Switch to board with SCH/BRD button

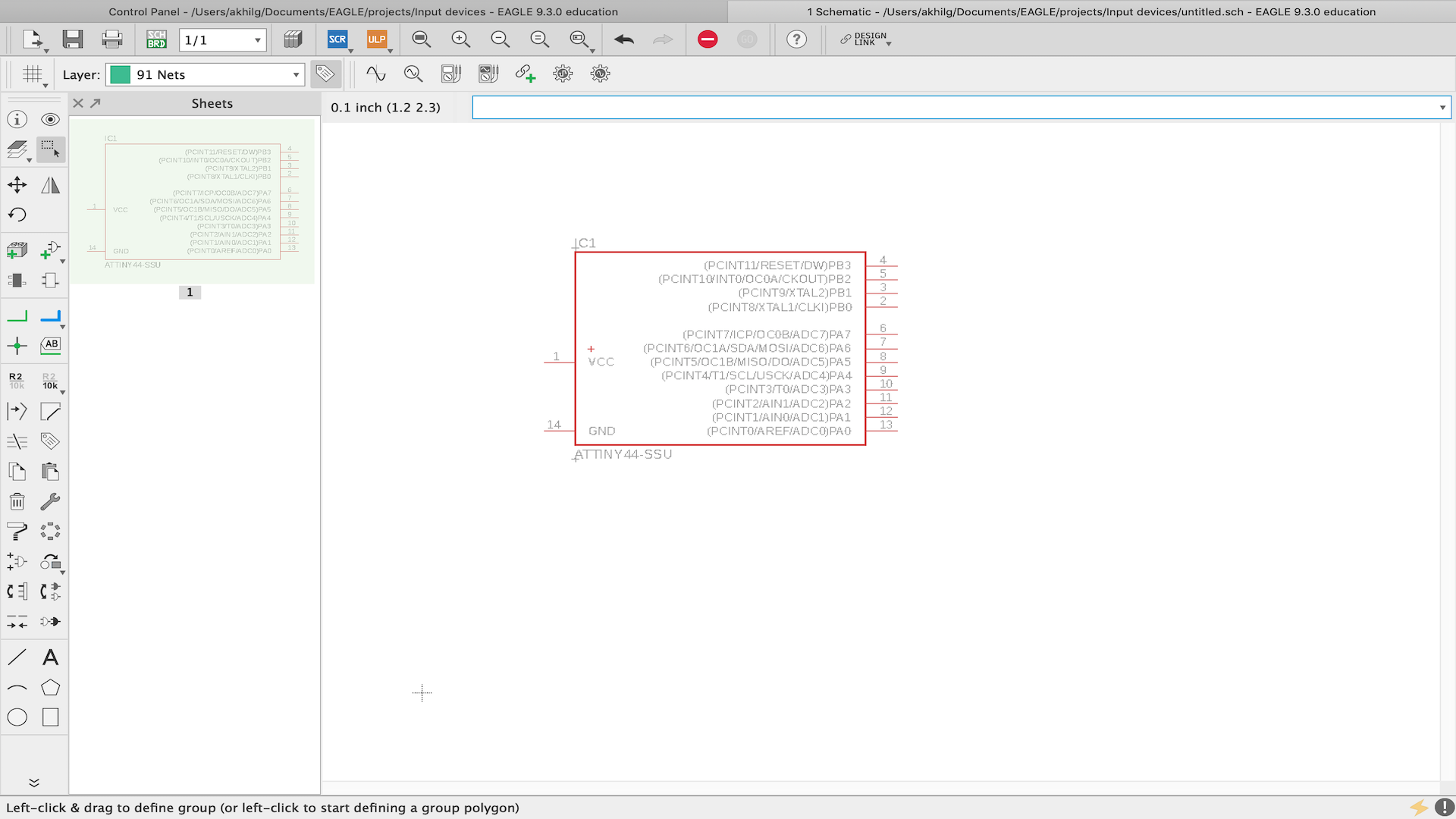coord(156,39)
